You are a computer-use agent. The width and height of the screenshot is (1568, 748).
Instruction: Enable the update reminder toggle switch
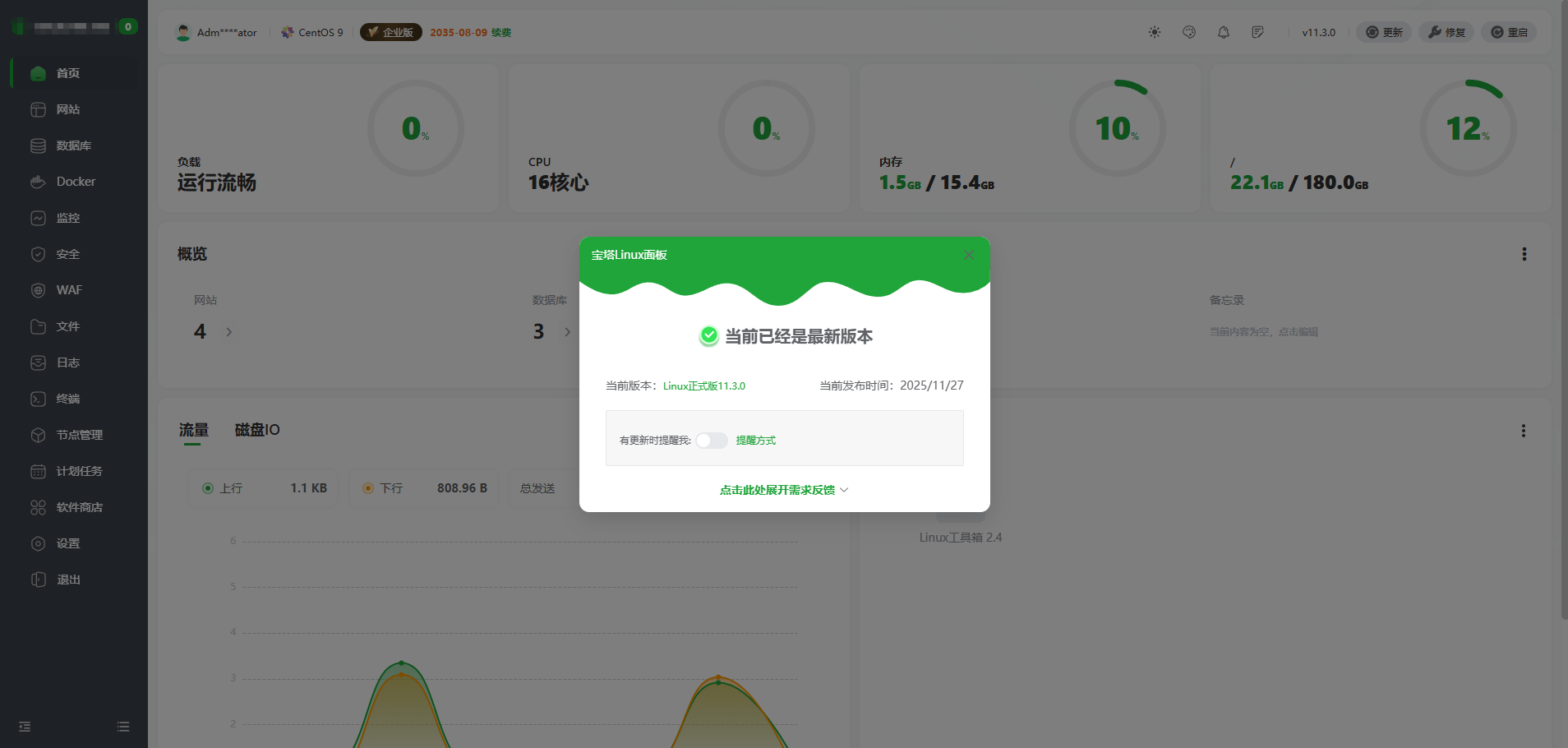click(712, 441)
